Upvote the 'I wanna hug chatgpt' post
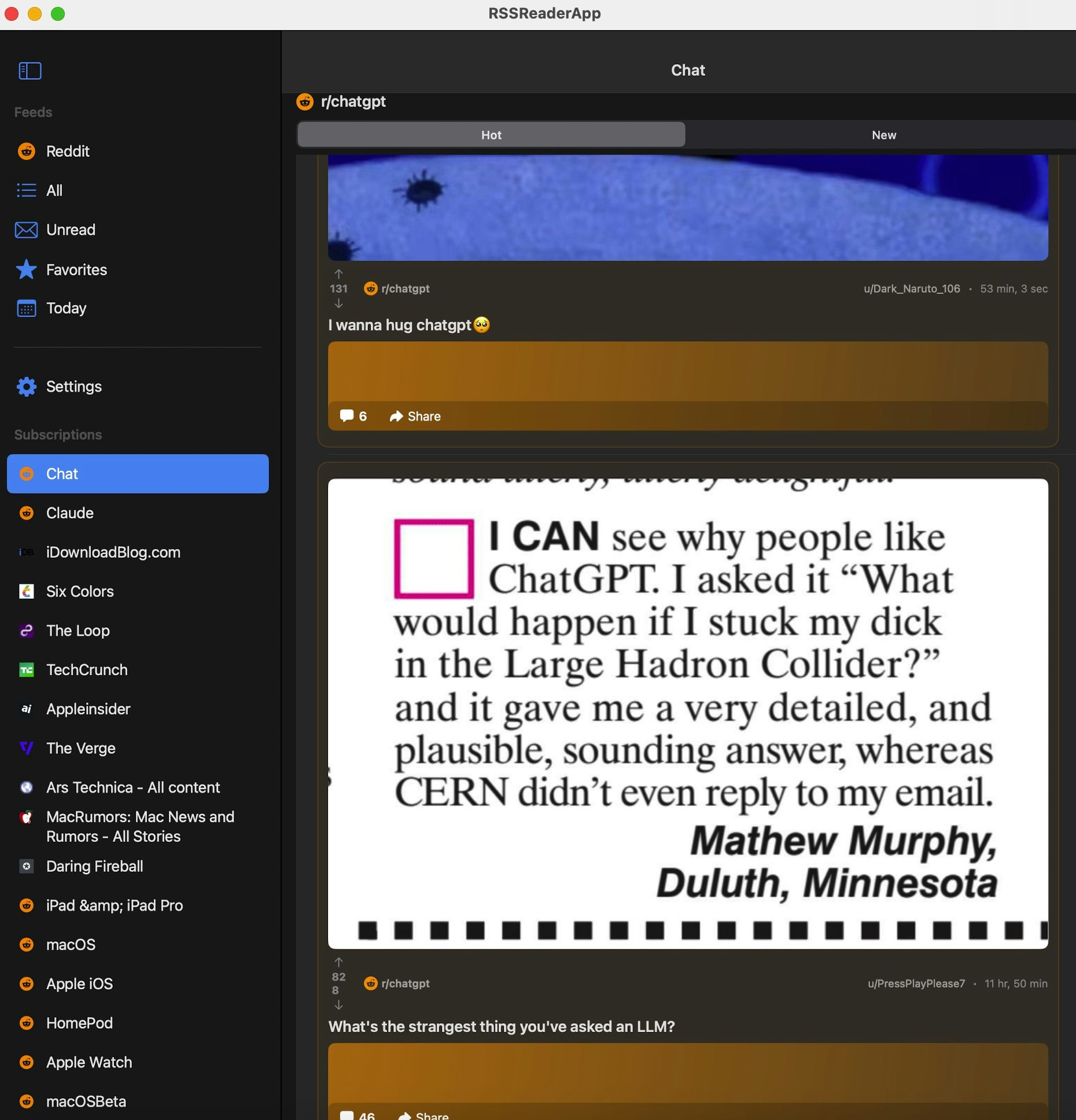 click(338, 274)
